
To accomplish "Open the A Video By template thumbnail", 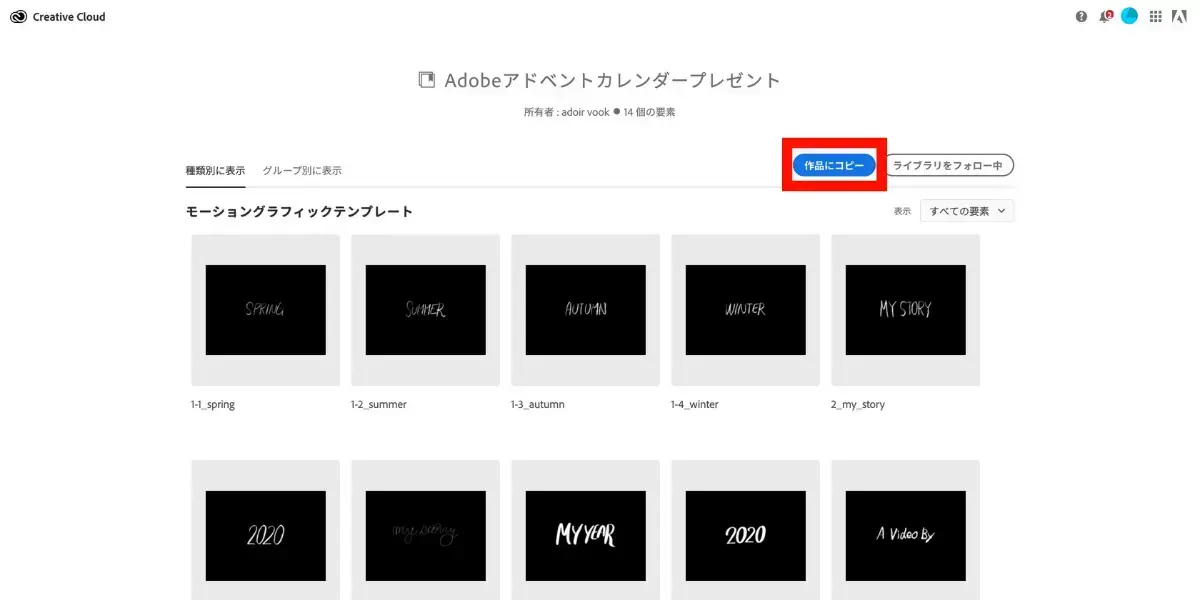I will (905, 535).
